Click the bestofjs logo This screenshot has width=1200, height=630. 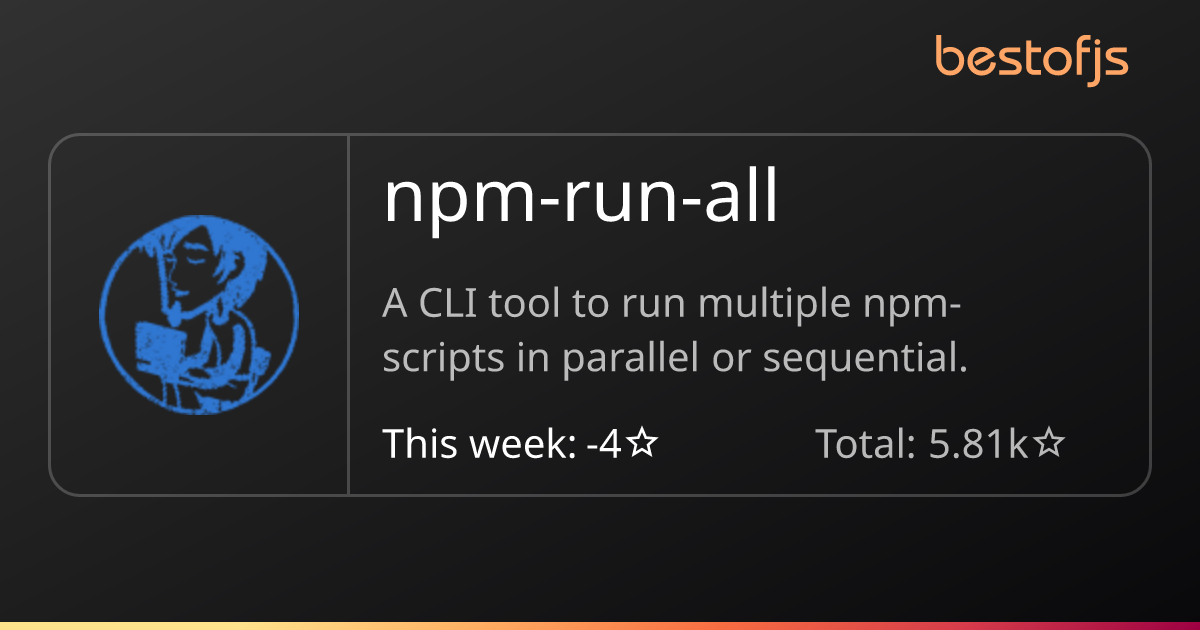1032,60
